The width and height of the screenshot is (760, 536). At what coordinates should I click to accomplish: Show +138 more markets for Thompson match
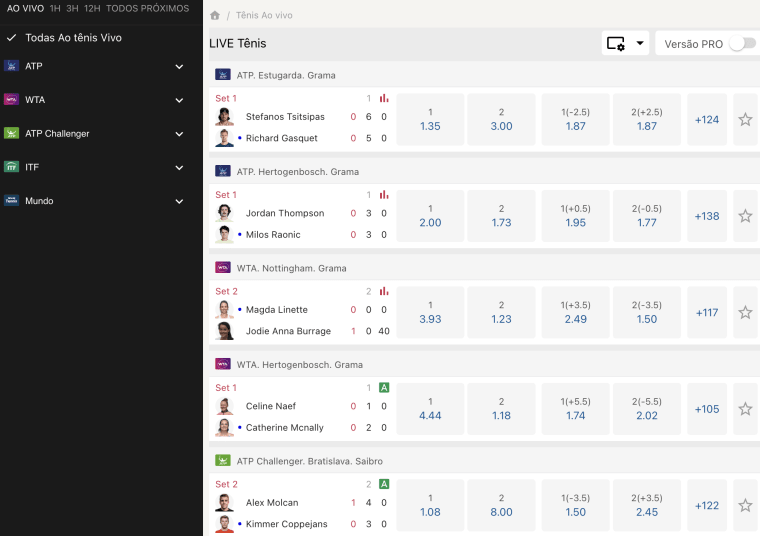(707, 216)
